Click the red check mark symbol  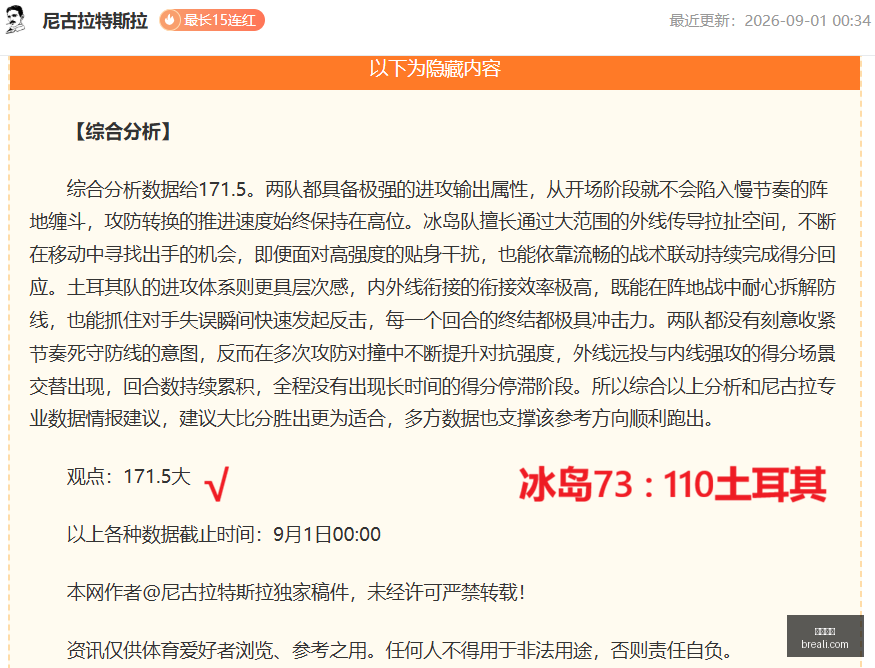tap(217, 484)
